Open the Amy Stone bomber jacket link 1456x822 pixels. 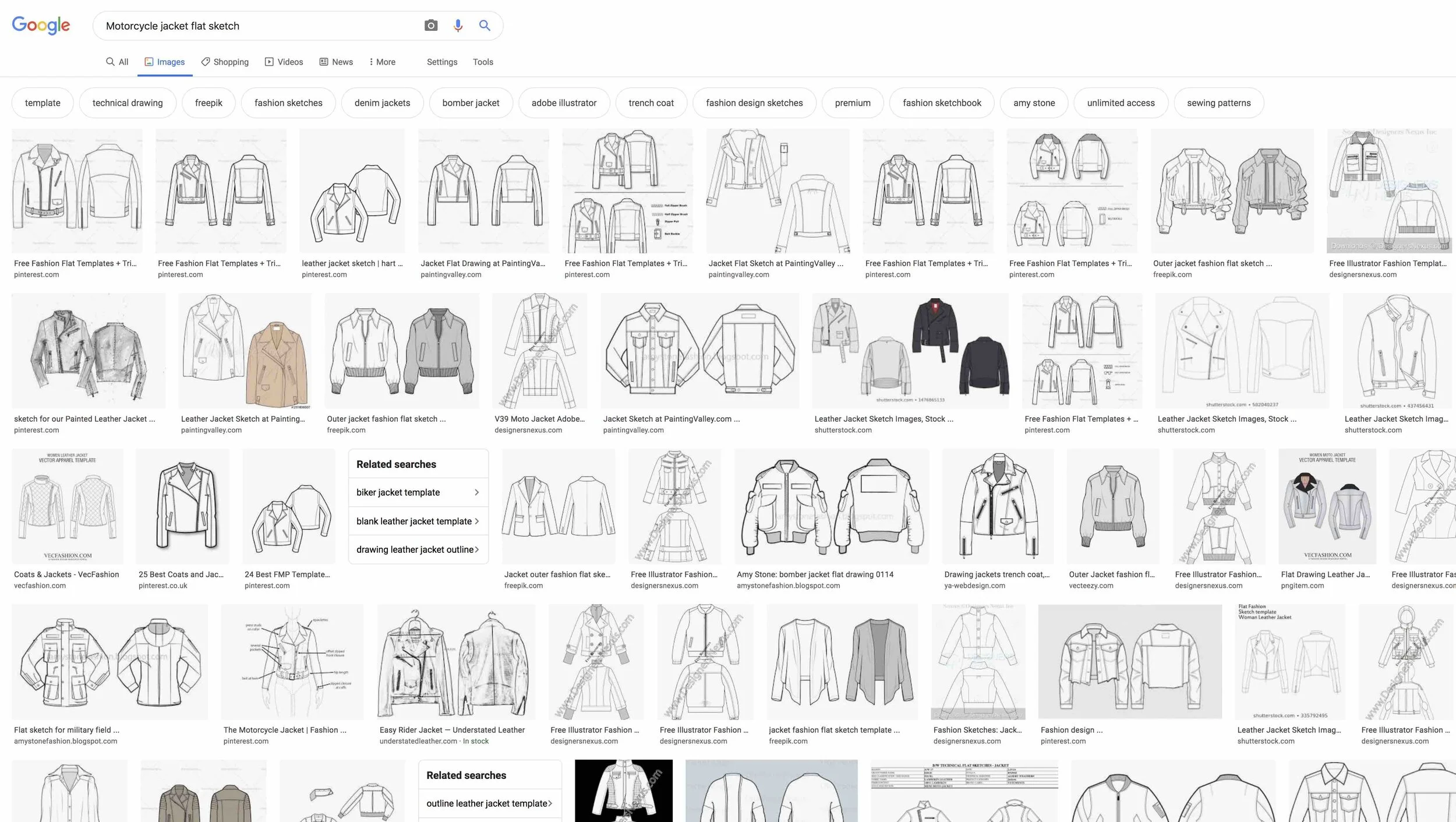pyautogui.click(x=815, y=574)
